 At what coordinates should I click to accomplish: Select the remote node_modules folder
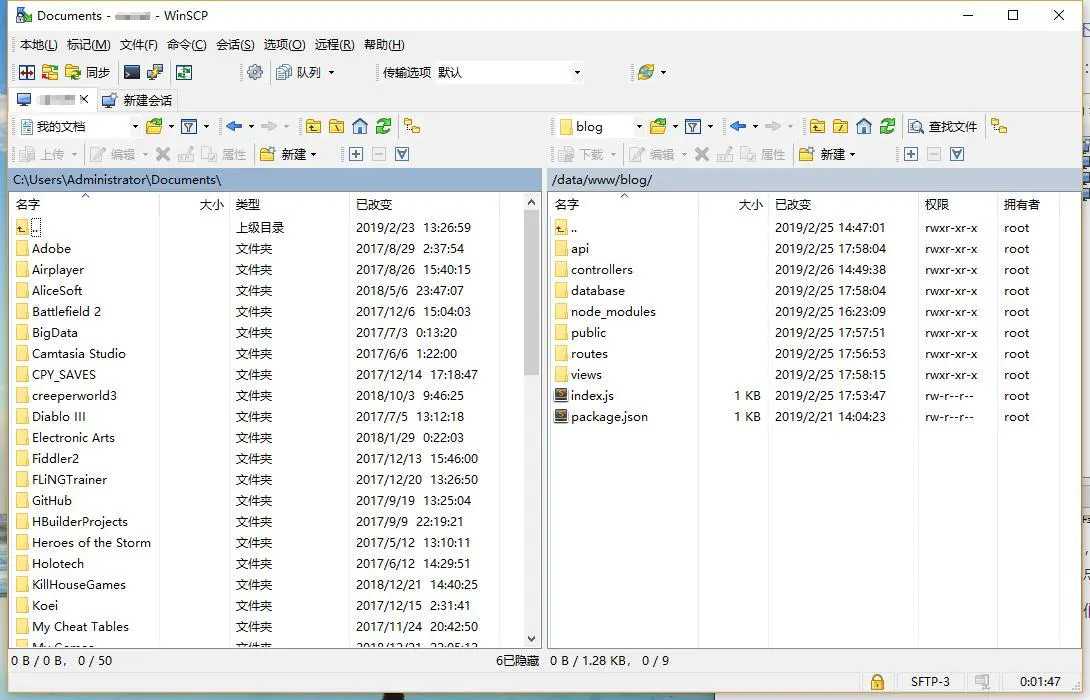pyautogui.click(x=613, y=311)
